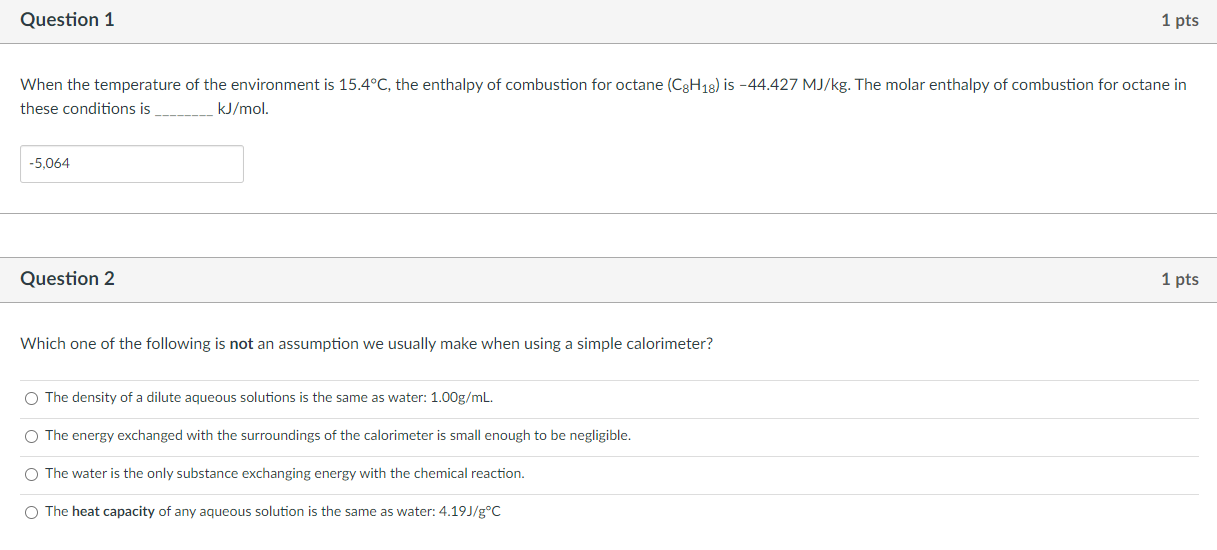Image resolution: width=1217 pixels, height=550 pixels.
Task: Click the 1 pts label for Question 2
Action: click(x=1180, y=279)
